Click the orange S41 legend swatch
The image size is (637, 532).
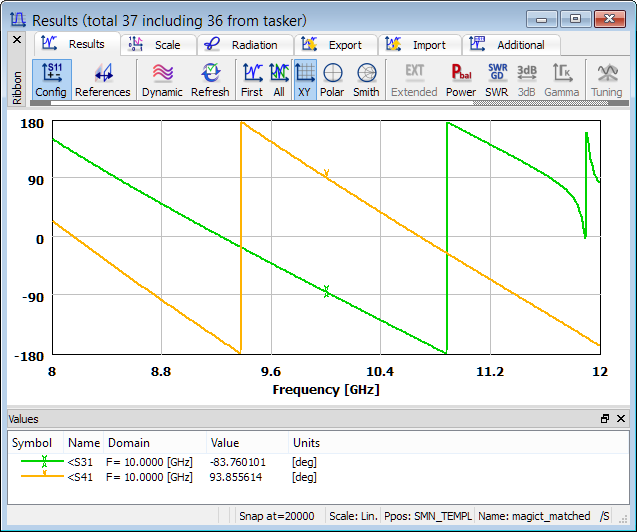point(37,477)
